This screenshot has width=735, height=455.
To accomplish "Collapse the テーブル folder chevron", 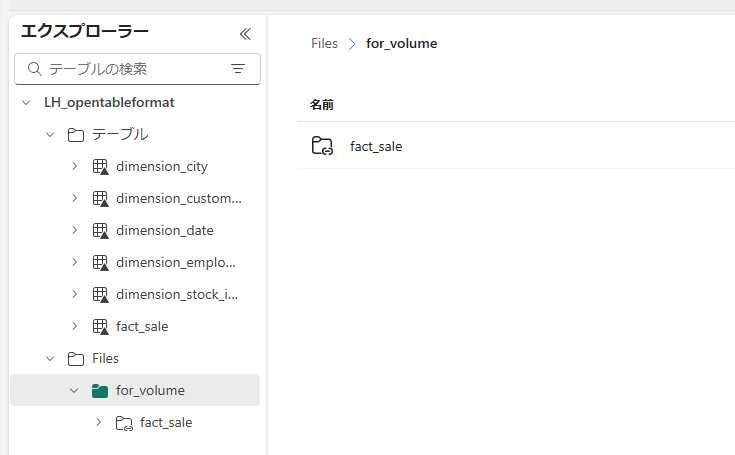I will 50,135.
